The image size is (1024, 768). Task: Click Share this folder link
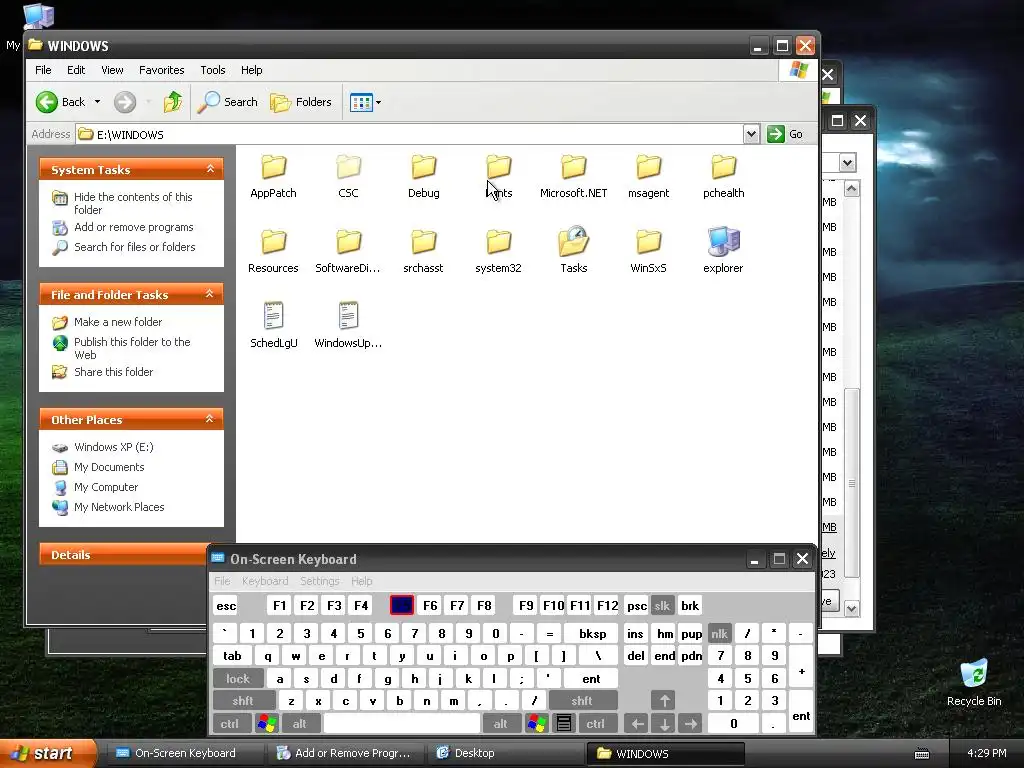[x=113, y=372]
